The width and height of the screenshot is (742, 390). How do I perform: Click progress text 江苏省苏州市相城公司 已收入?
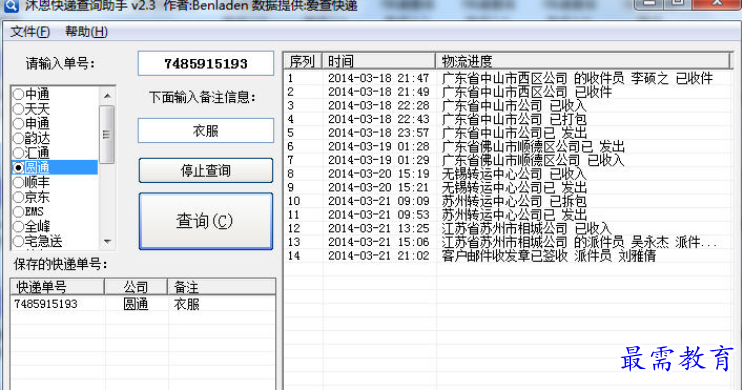[527, 229]
